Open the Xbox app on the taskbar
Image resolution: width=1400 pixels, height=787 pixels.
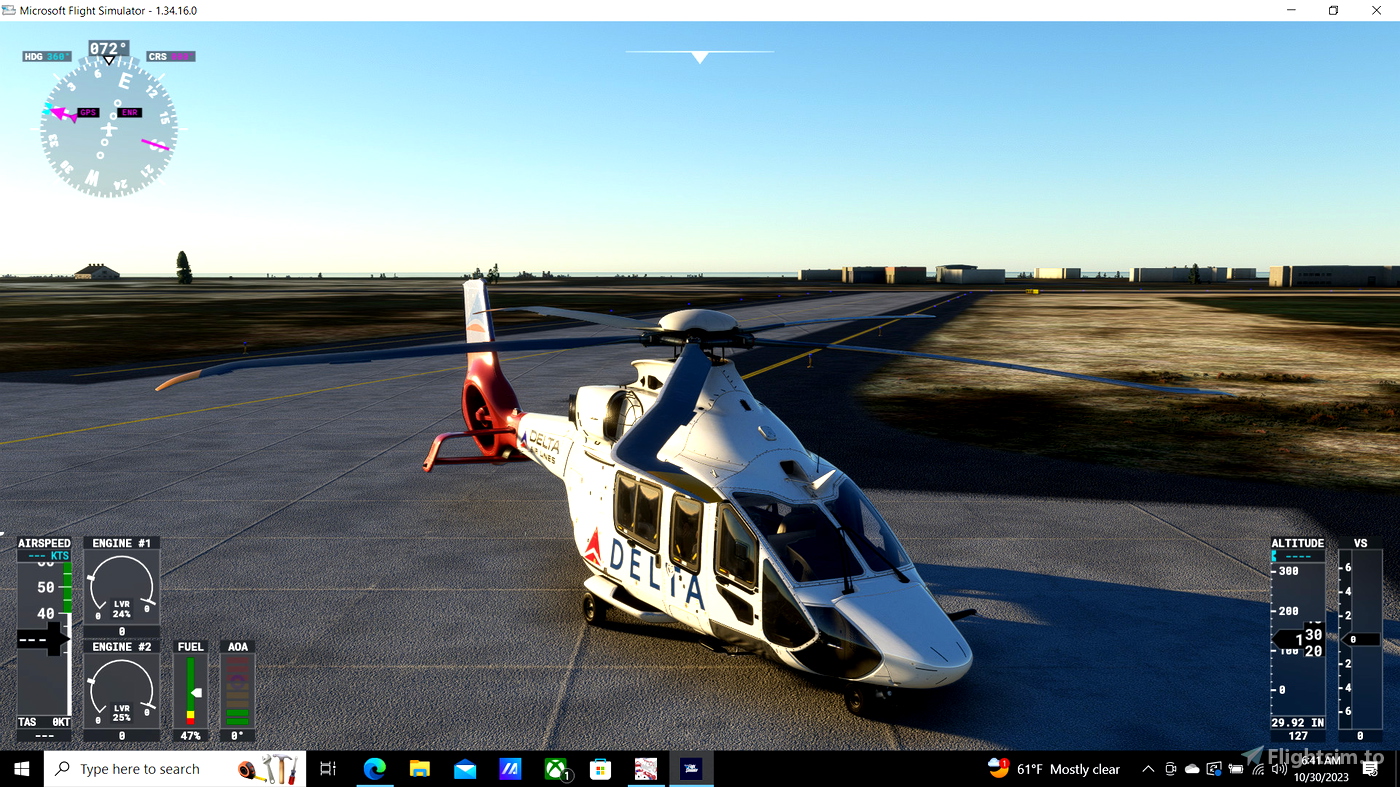pyautogui.click(x=556, y=769)
